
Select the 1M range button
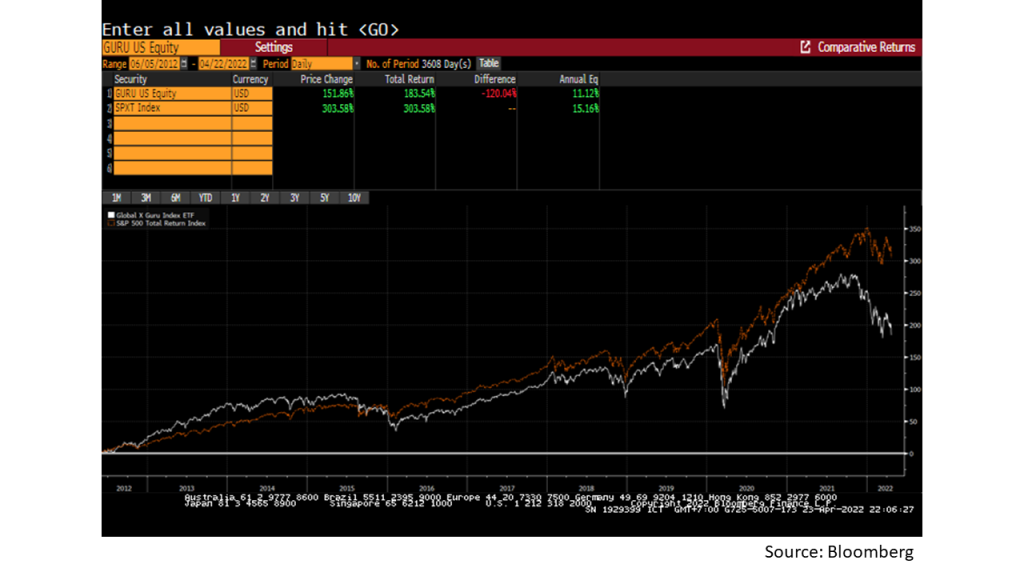click(117, 198)
